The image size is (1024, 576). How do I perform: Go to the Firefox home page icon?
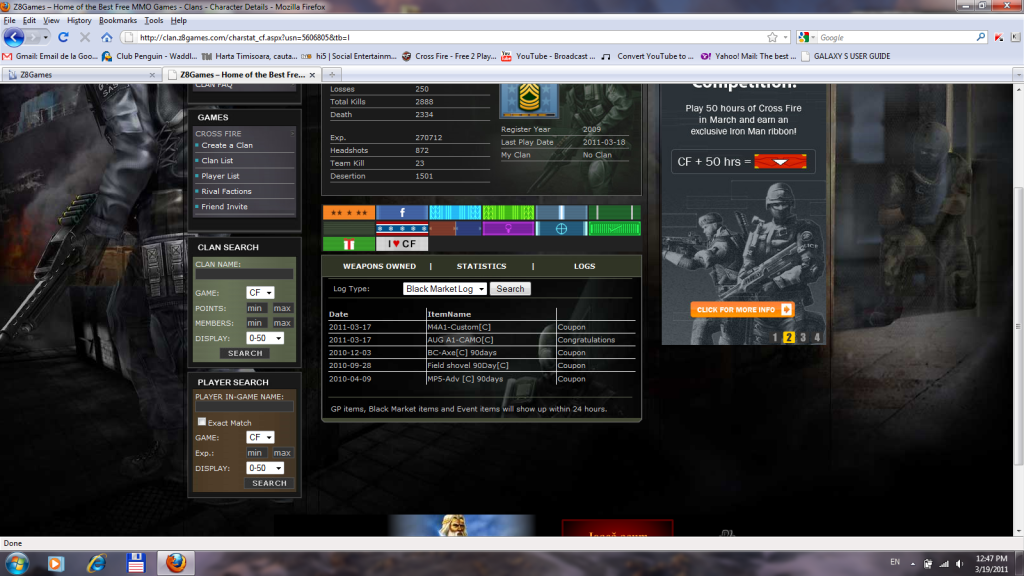pyautogui.click(x=107, y=37)
